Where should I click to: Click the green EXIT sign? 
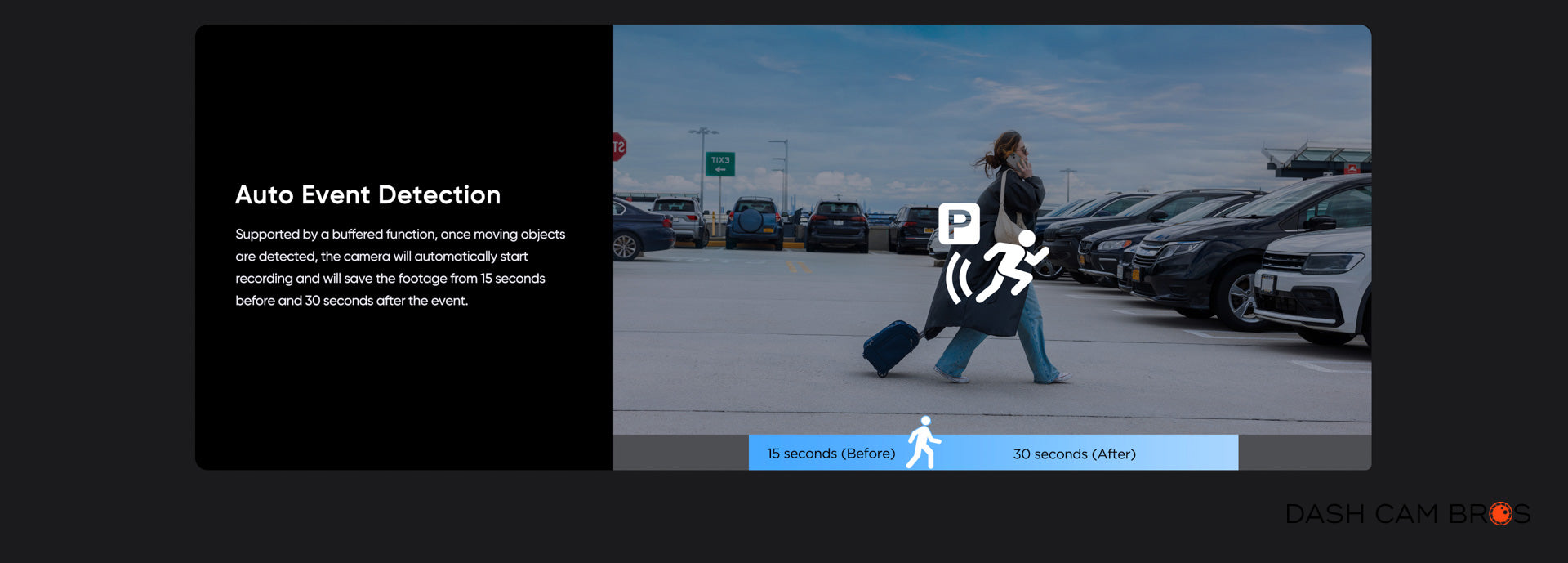[x=719, y=163]
